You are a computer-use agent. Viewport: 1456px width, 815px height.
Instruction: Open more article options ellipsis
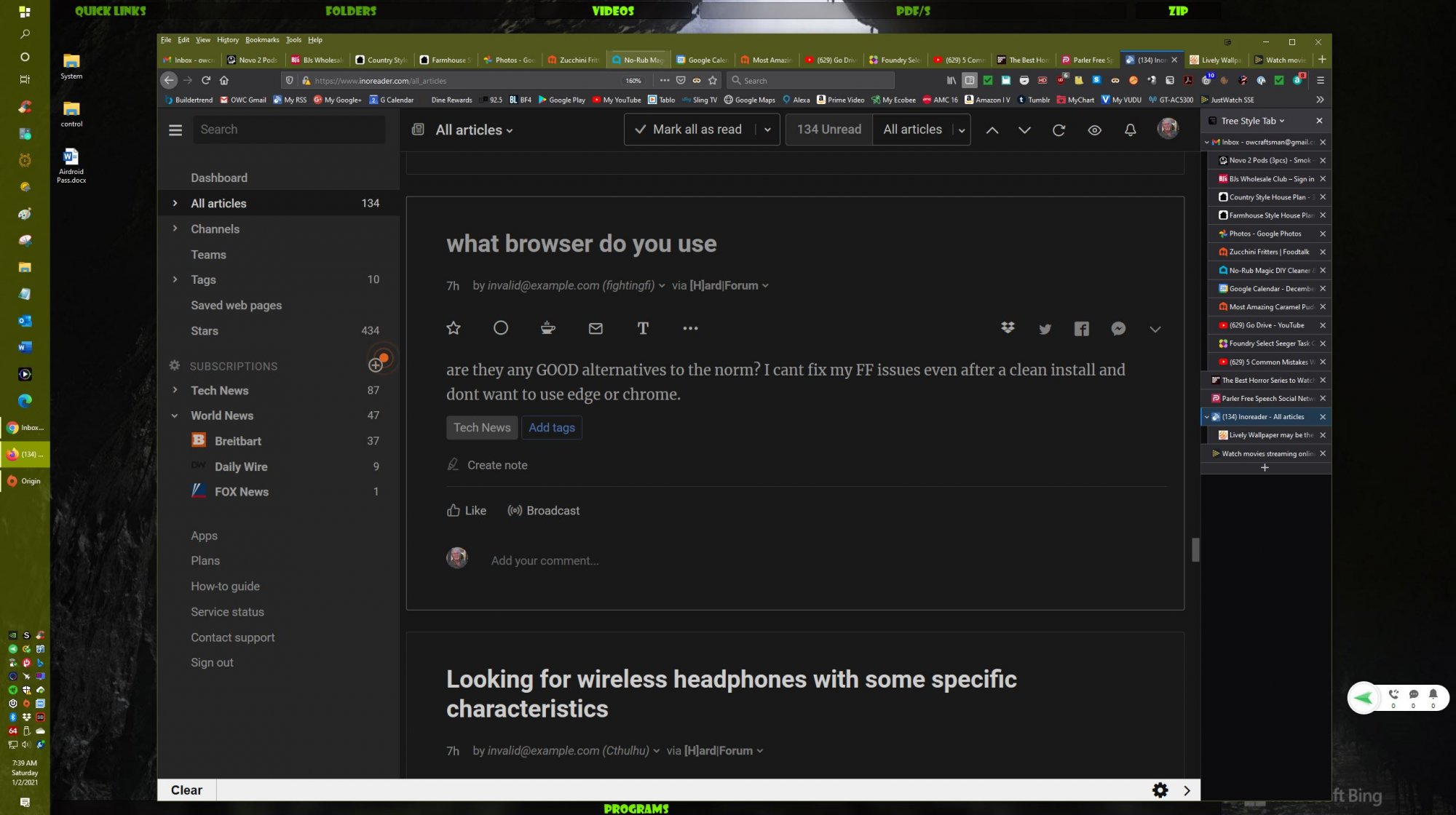690,328
